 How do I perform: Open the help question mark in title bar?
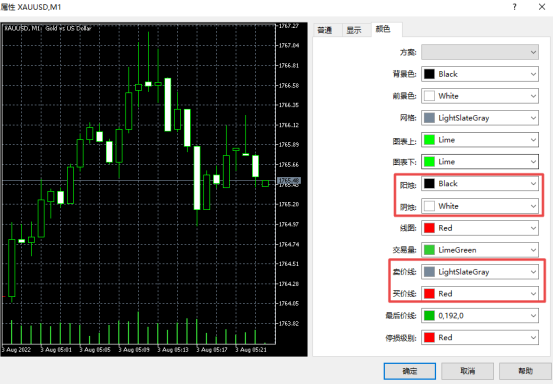pyautogui.click(x=515, y=7)
